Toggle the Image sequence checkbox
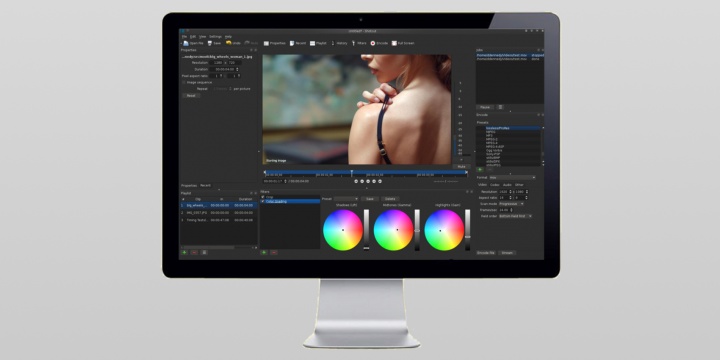 tap(184, 83)
